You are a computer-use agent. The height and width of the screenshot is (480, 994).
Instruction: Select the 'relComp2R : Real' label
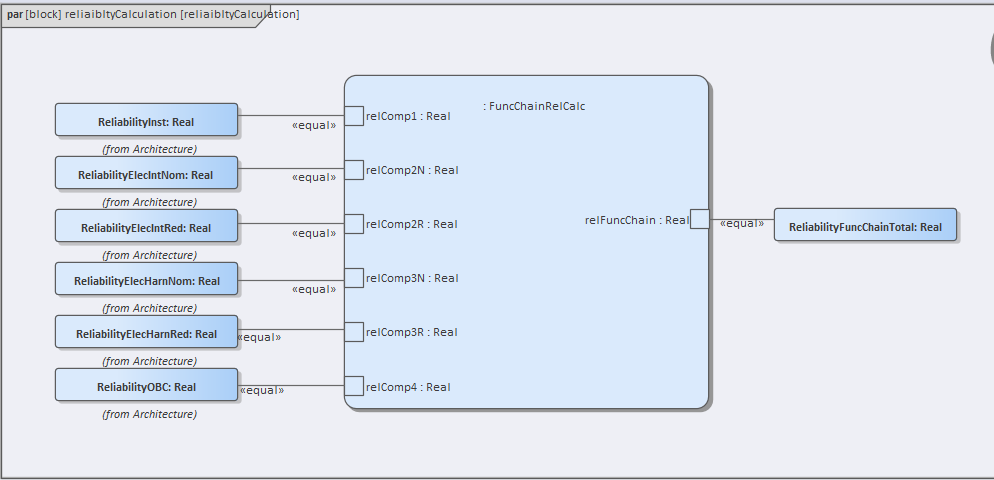(411, 224)
